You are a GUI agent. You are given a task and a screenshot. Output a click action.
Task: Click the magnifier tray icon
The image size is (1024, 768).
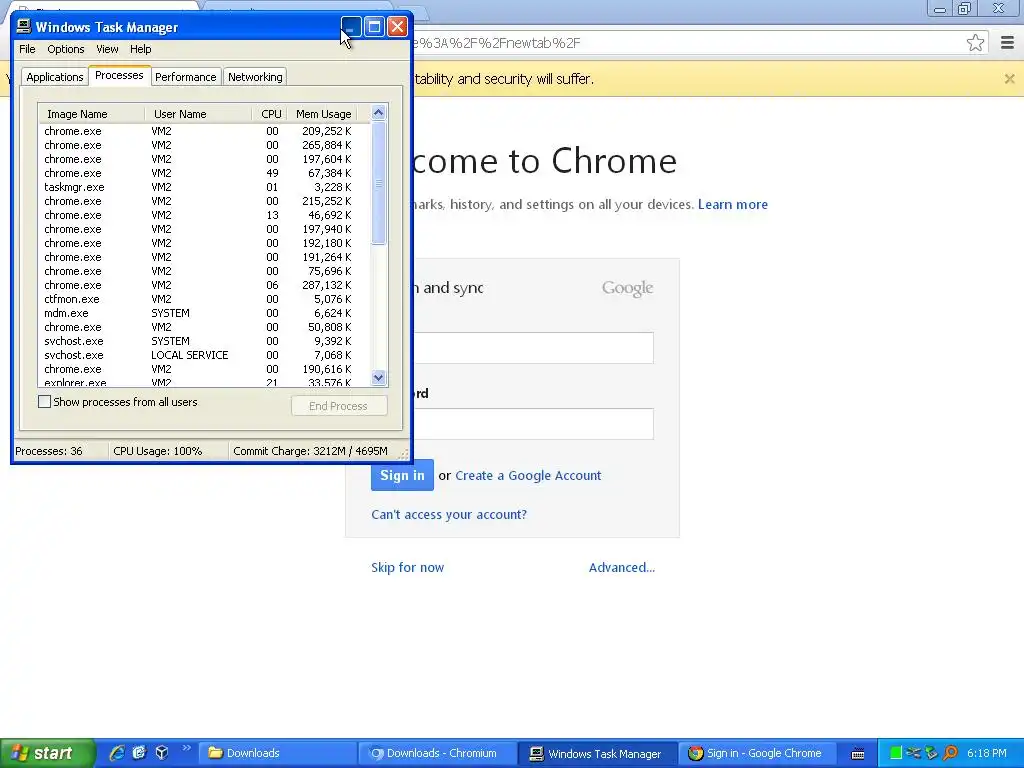point(950,753)
